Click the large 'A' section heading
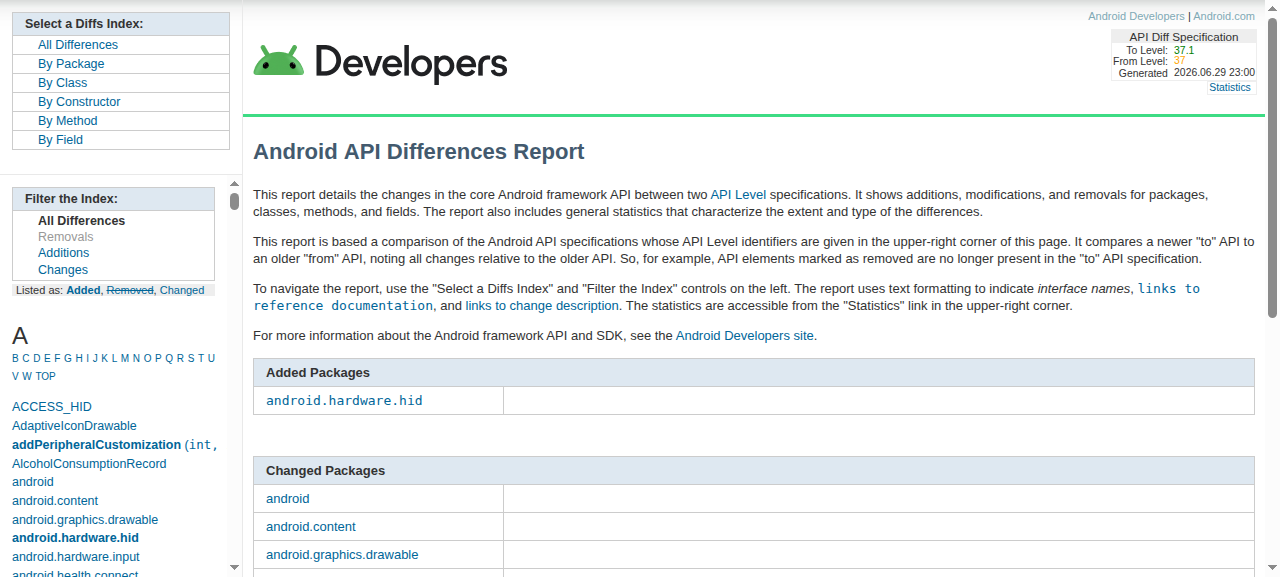1280x577 pixels. (x=20, y=336)
